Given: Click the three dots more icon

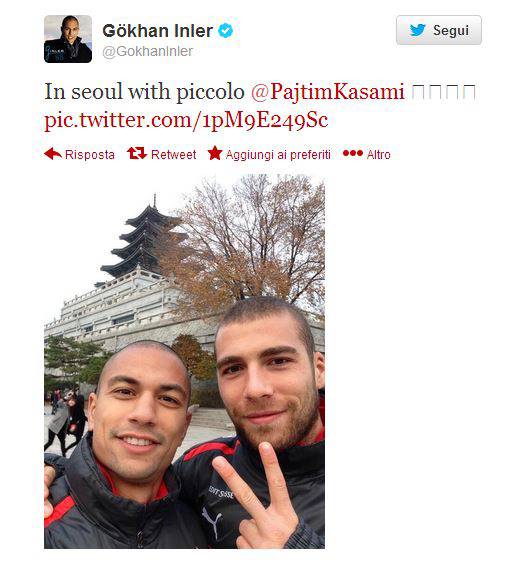Looking at the screenshot, I should pos(353,153).
